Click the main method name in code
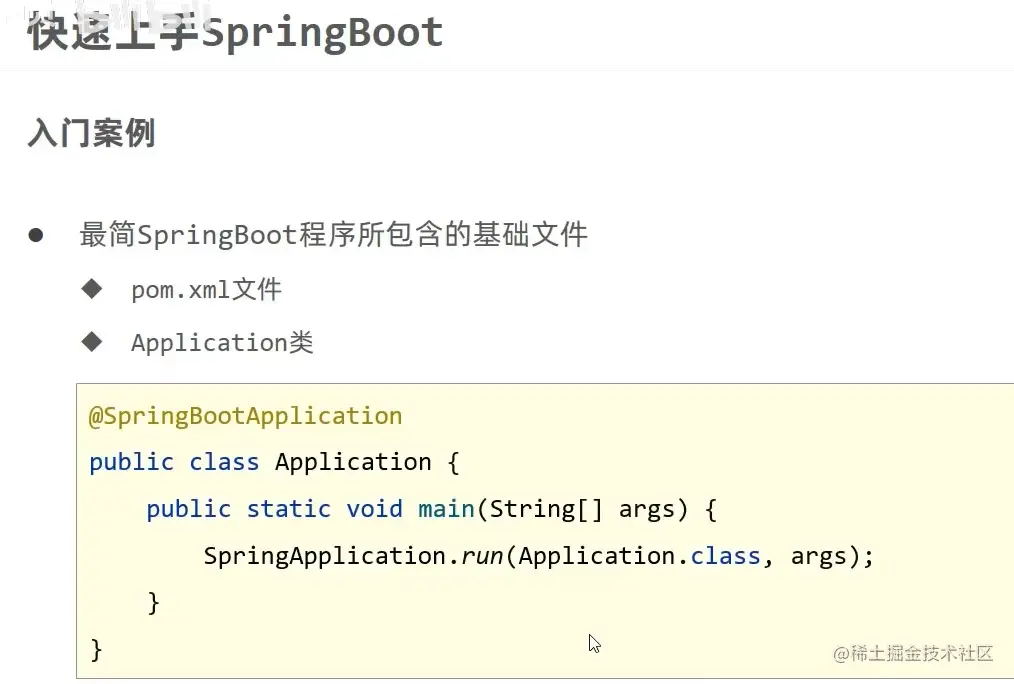 (x=446, y=509)
